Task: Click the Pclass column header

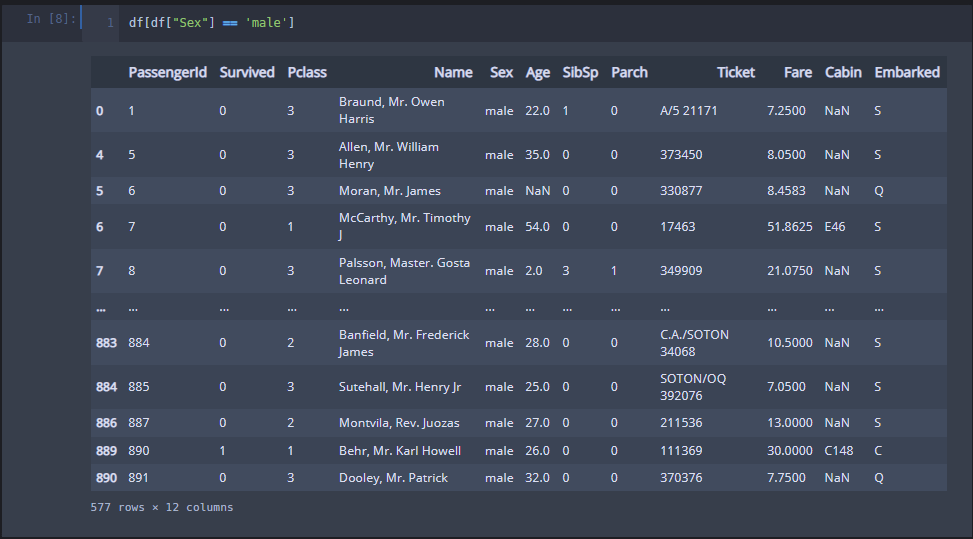Action: [x=307, y=73]
